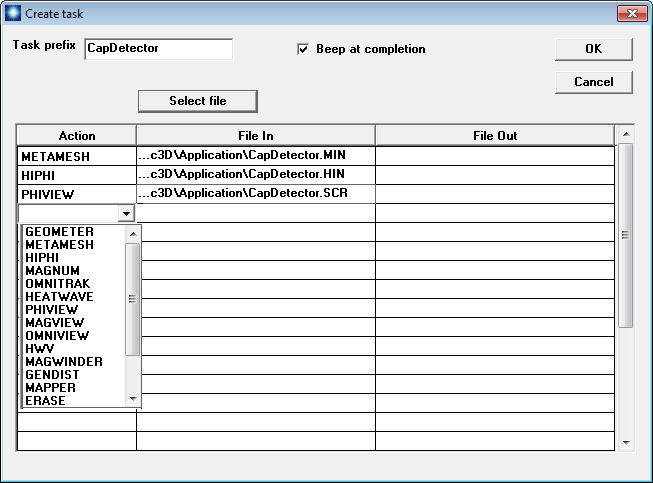Screen dimensions: 653x483
Task: Click the Select file button
Action: click(197, 101)
